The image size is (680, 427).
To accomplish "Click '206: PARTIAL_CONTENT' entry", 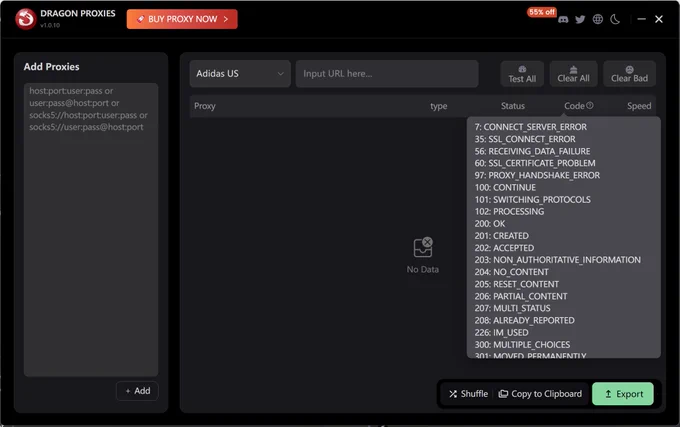I will click(x=520, y=296).
